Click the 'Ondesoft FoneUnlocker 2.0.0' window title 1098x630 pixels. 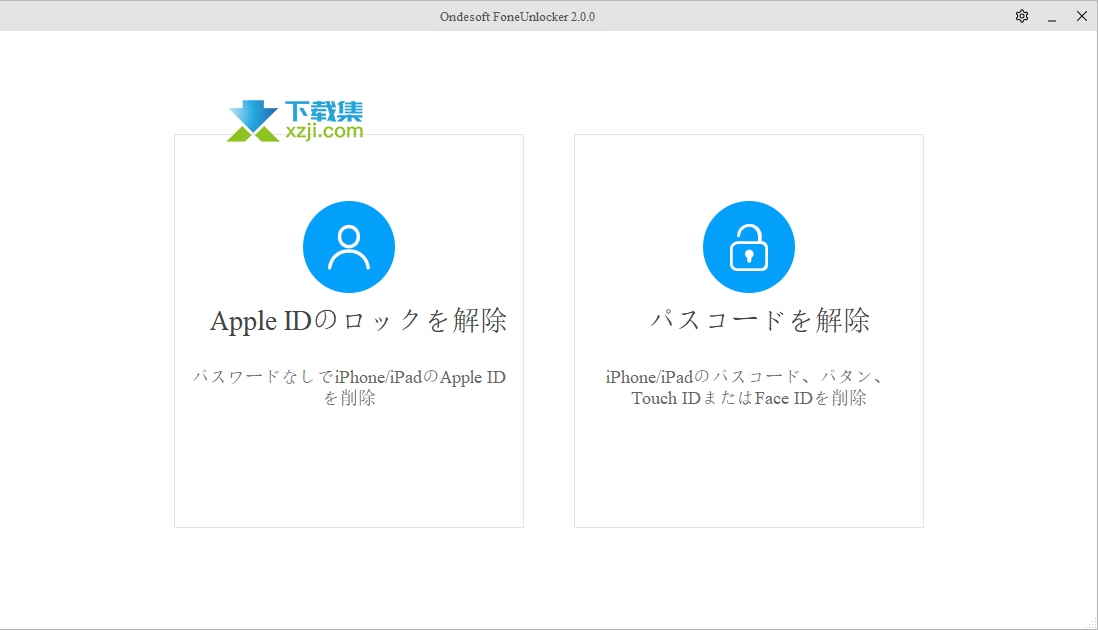[x=517, y=17]
